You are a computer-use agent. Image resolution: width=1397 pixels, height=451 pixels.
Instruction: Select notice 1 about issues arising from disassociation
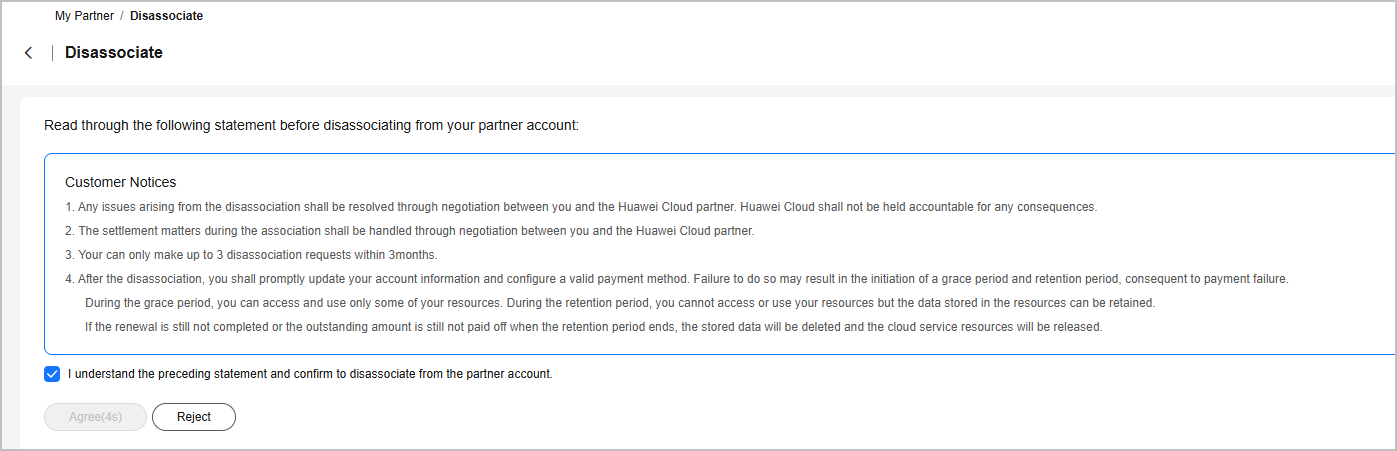pyautogui.click(x=400, y=207)
